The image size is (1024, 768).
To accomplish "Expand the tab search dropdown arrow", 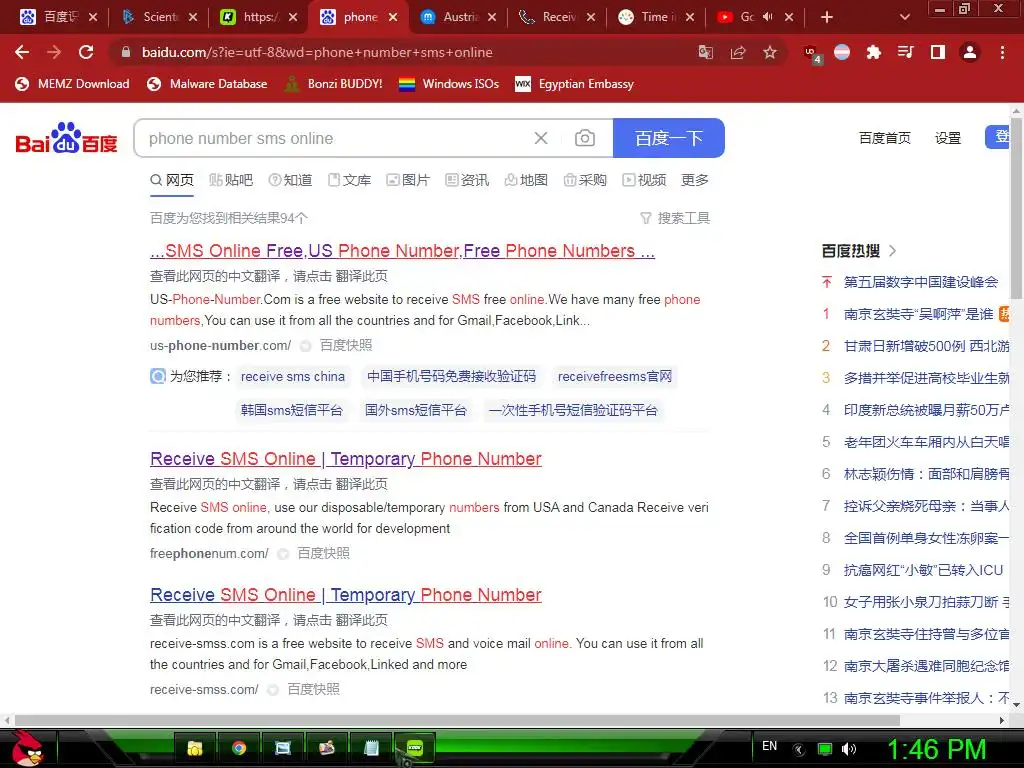I will (904, 17).
